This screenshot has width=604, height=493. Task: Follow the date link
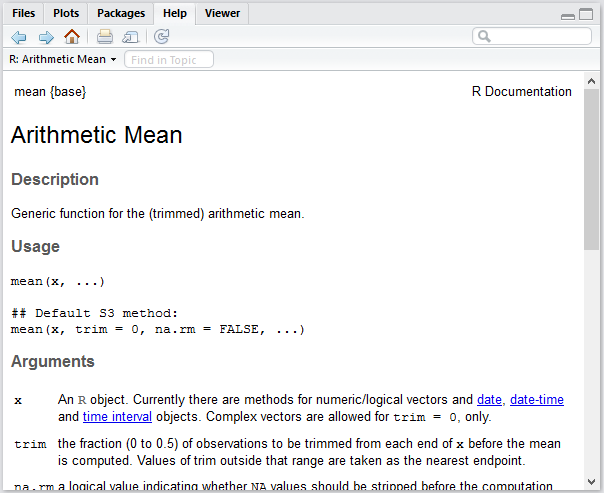pos(489,400)
